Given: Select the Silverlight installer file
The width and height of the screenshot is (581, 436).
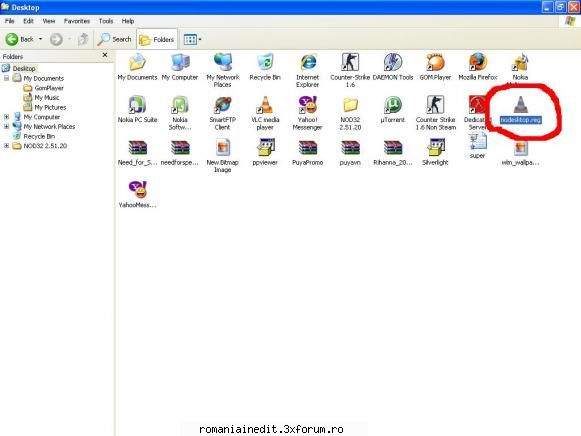Looking at the screenshot, I should [x=435, y=152].
